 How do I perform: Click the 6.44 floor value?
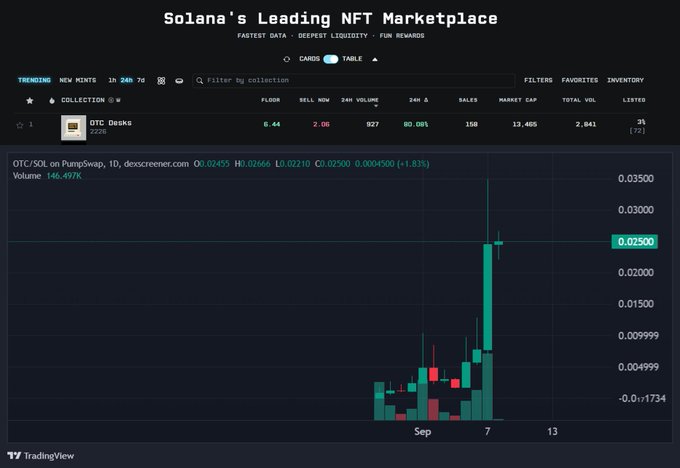[272, 124]
